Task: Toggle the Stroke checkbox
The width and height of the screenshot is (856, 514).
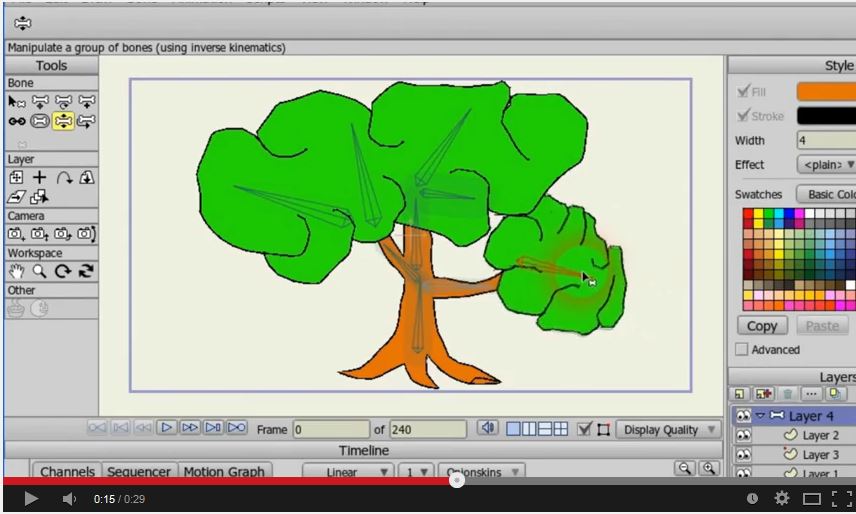Action: click(x=743, y=115)
